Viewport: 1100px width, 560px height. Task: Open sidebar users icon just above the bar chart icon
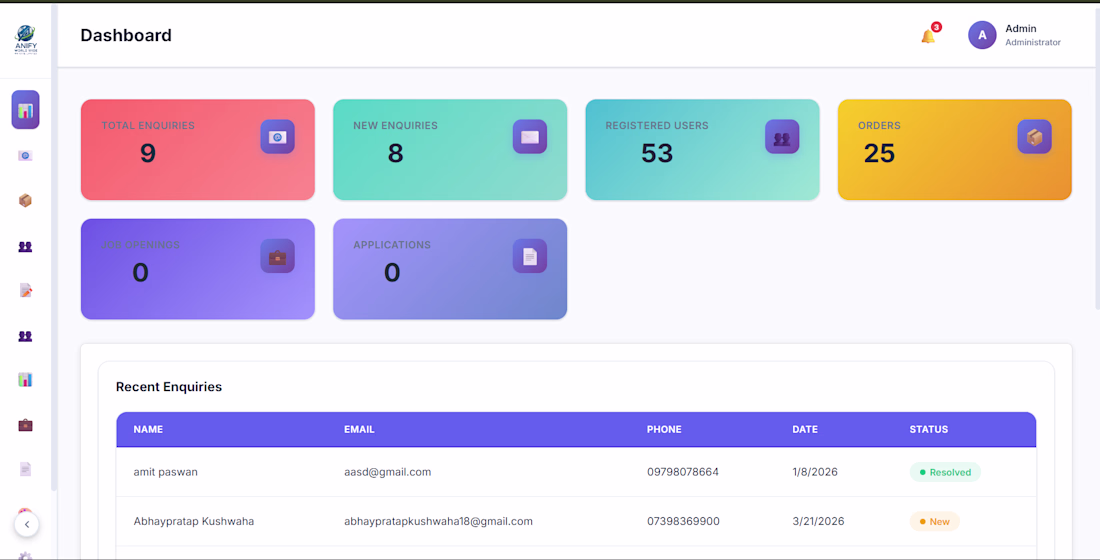(x=25, y=336)
